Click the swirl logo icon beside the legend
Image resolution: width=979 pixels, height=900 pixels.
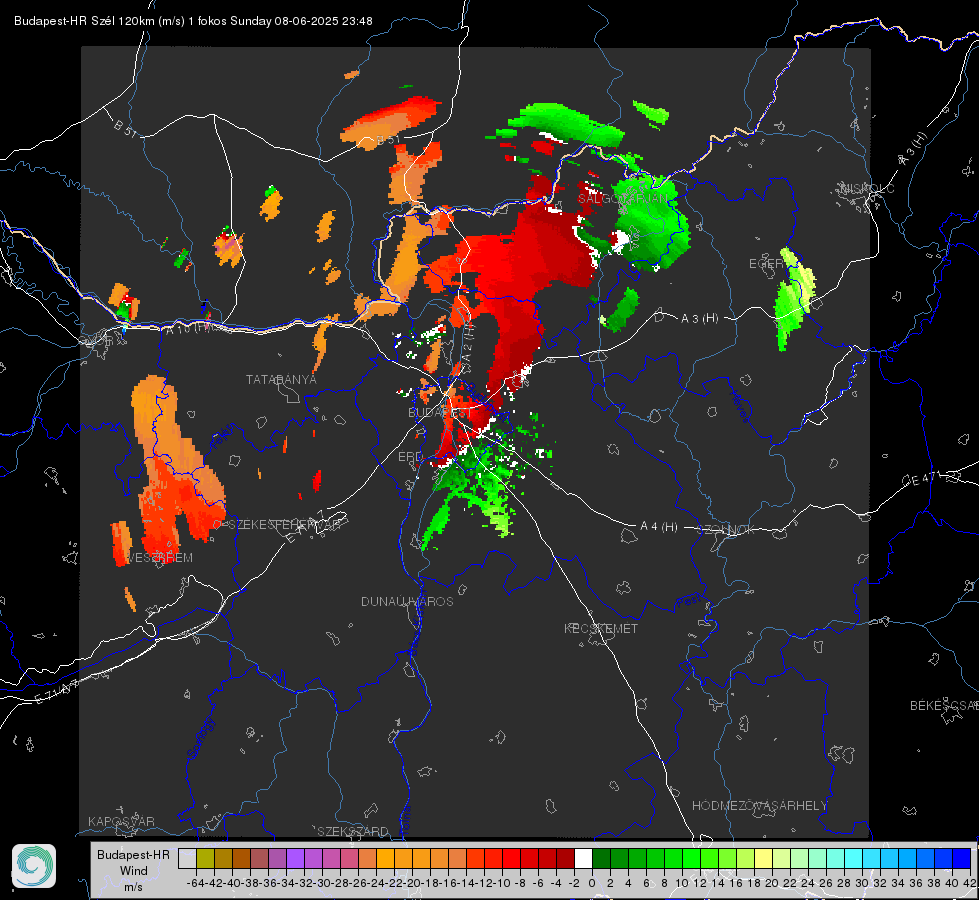click(x=34, y=866)
